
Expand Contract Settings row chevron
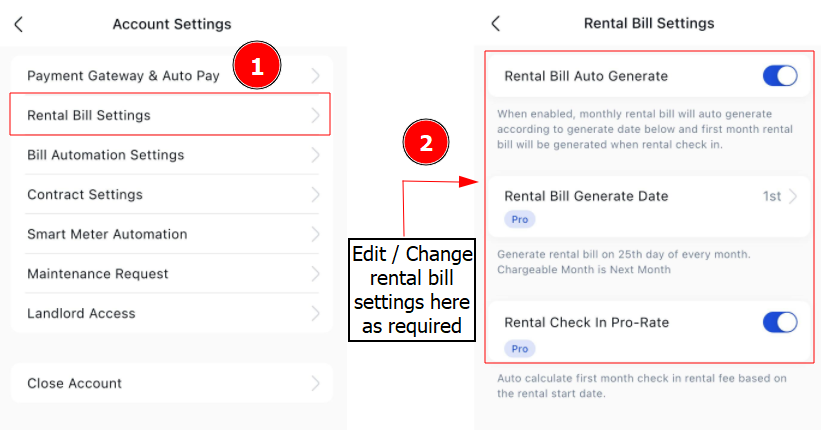coord(315,195)
